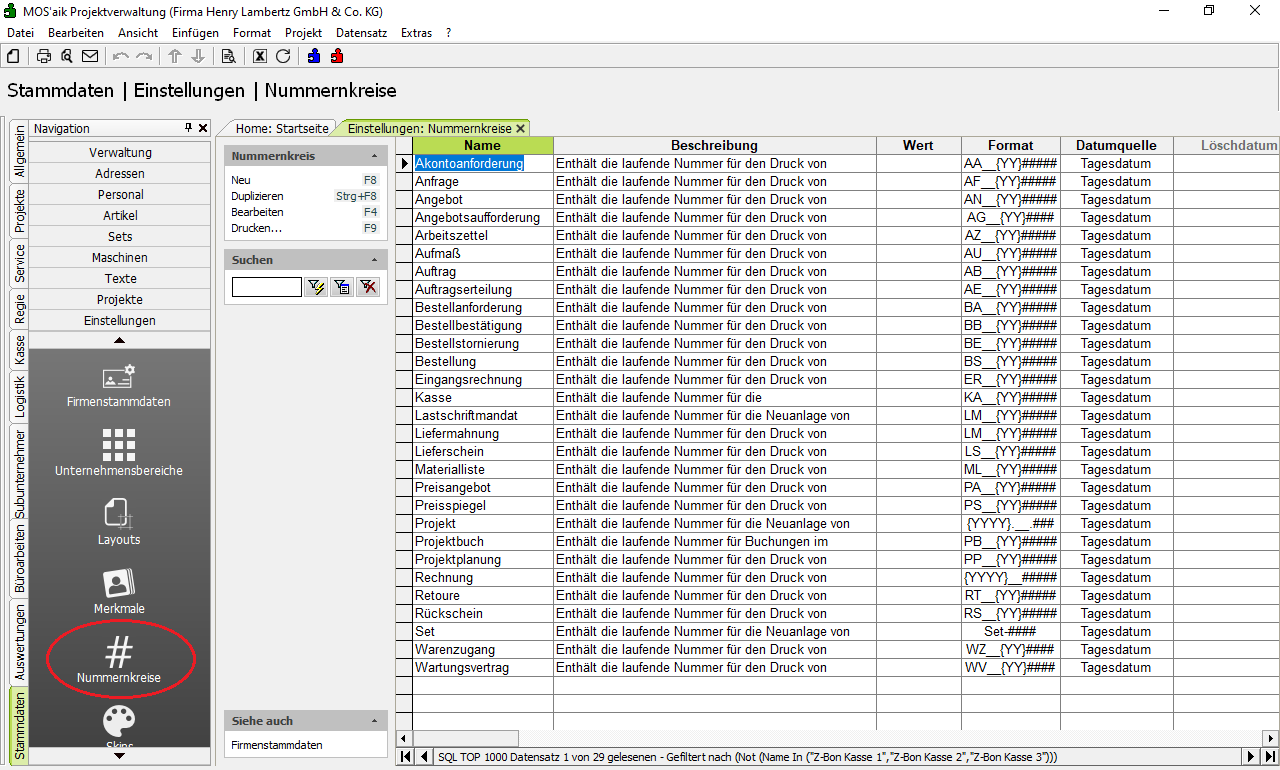Collapse the Nummernkreis panel section
The width and height of the screenshot is (1280, 770).
coord(374,156)
